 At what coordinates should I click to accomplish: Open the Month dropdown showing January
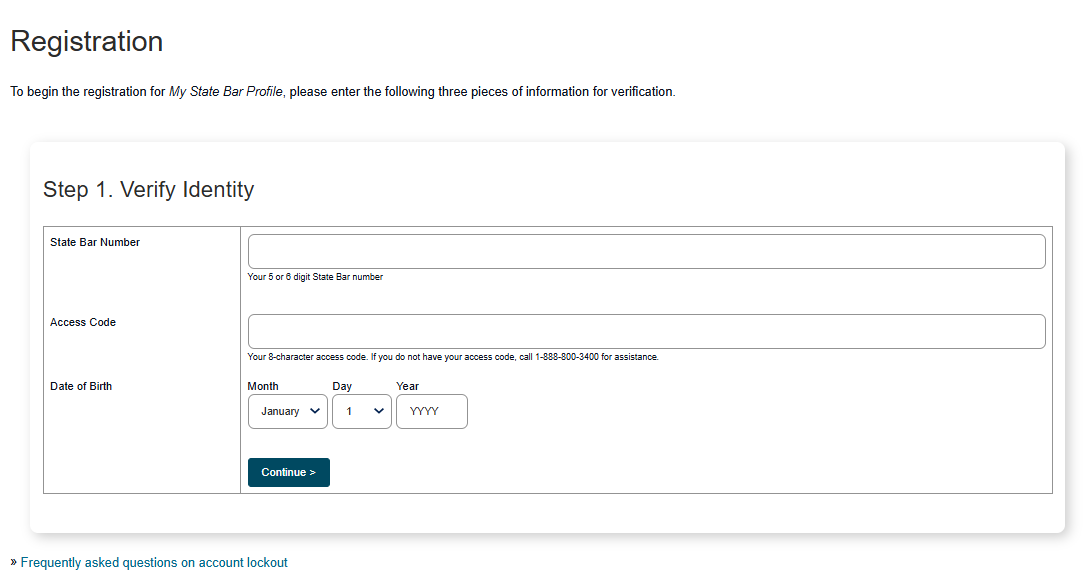tap(287, 411)
